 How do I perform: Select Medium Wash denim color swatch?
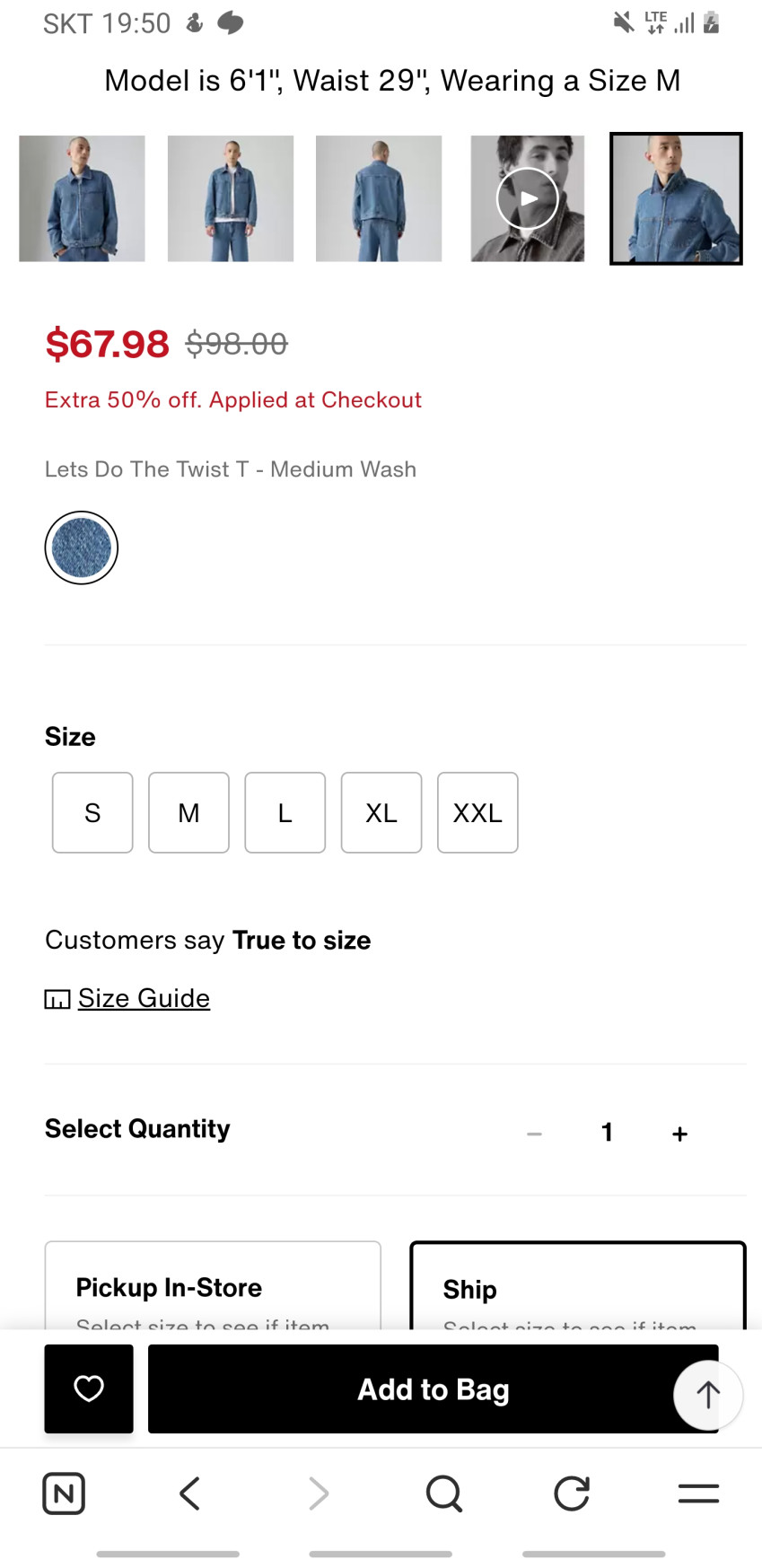click(x=82, y=547)
